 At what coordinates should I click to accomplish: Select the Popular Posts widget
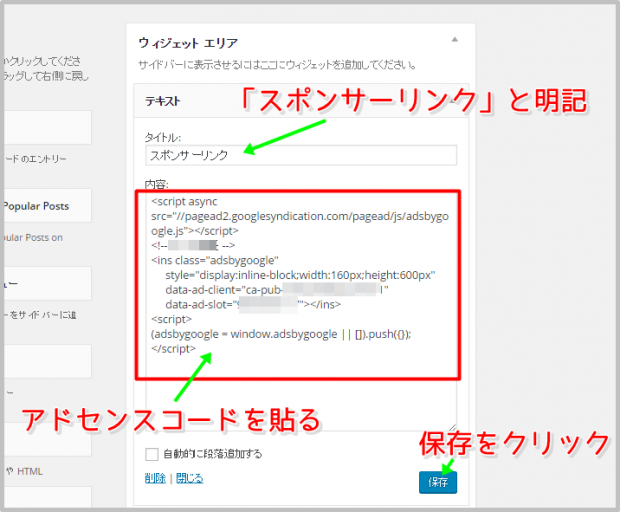pyautogui.click(x=47, y=206)
